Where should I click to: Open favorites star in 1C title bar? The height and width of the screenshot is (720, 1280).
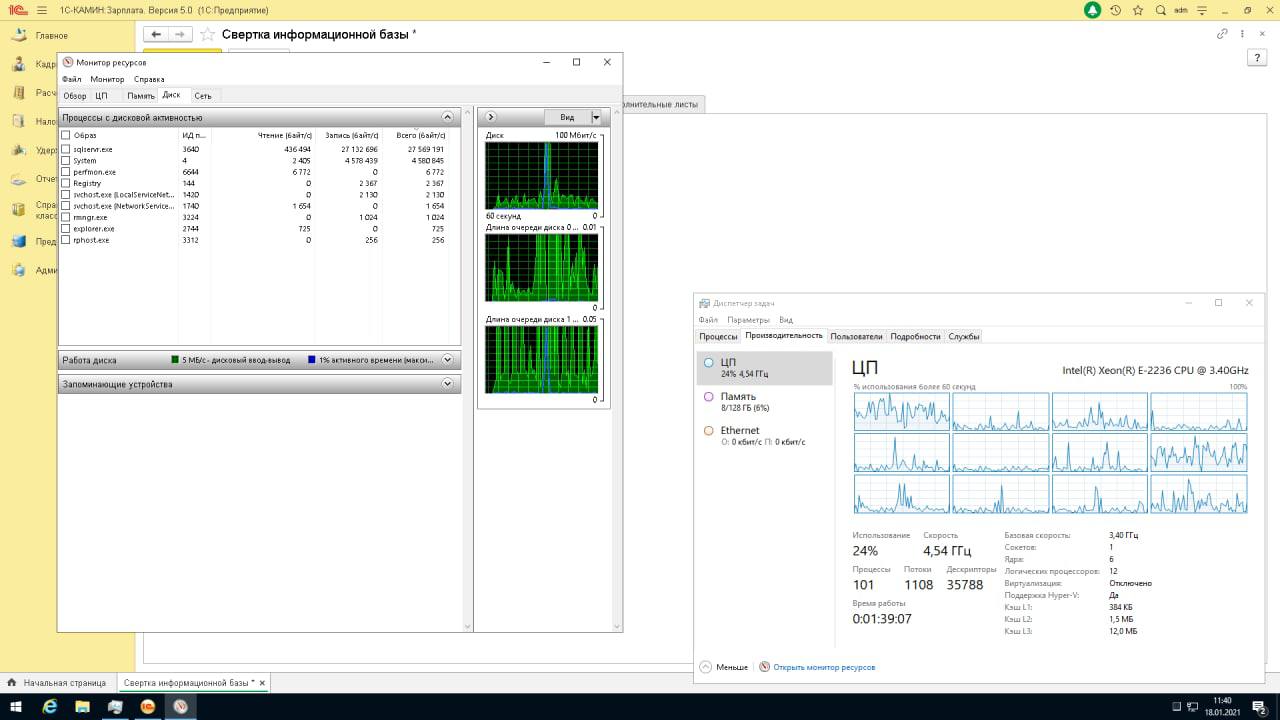pos(1138,10)
